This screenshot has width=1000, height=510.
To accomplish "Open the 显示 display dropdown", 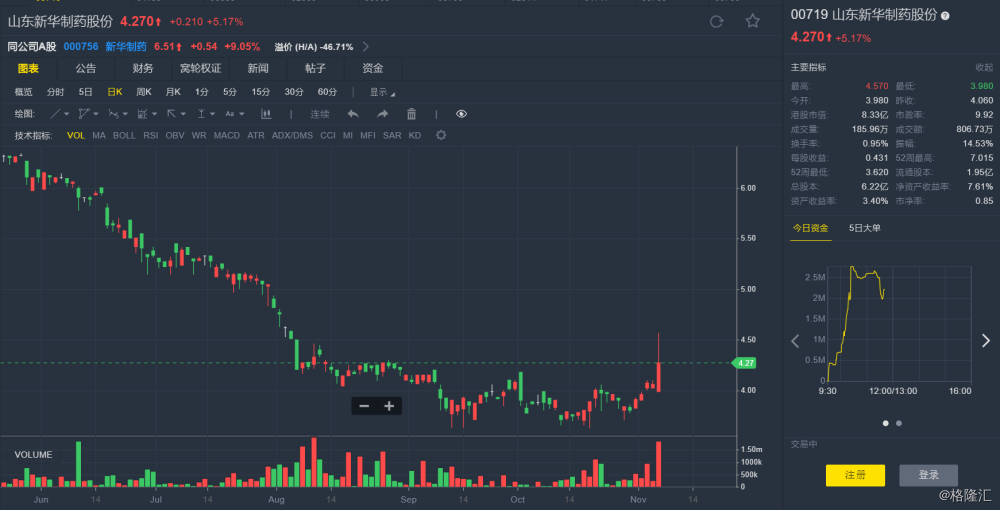I will (382, 91).
